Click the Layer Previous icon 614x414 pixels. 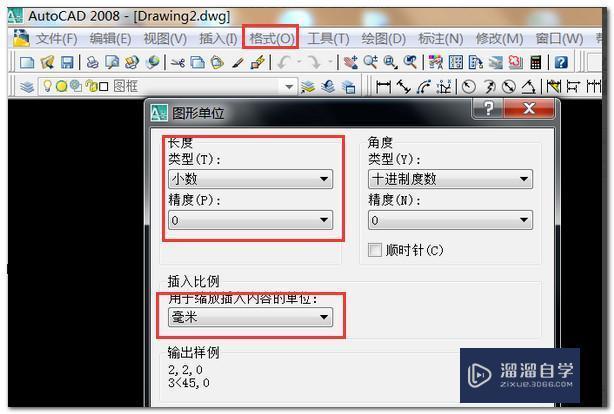[328, 87]
